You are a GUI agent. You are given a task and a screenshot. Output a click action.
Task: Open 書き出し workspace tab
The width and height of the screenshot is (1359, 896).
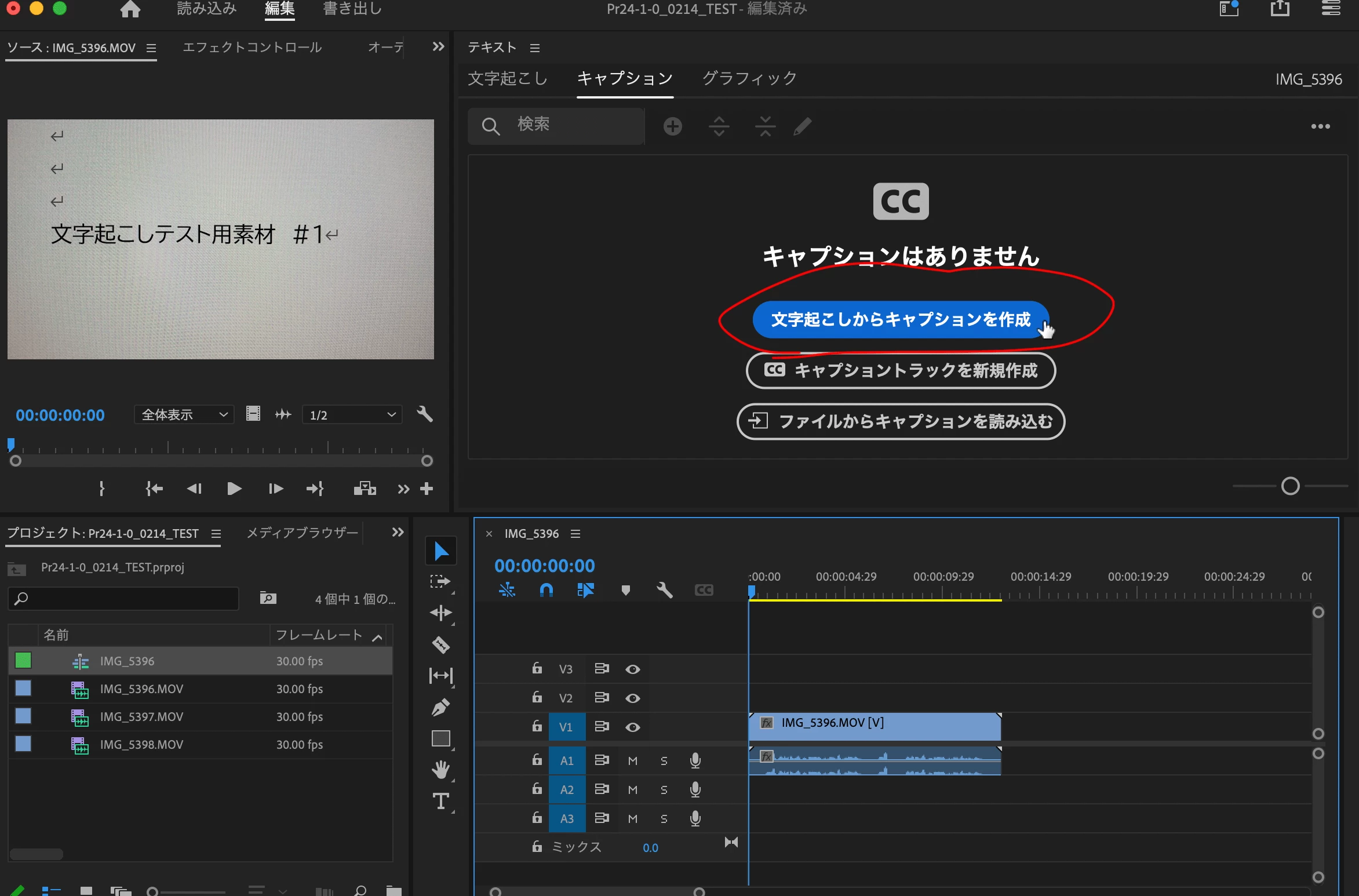(352, 9)
